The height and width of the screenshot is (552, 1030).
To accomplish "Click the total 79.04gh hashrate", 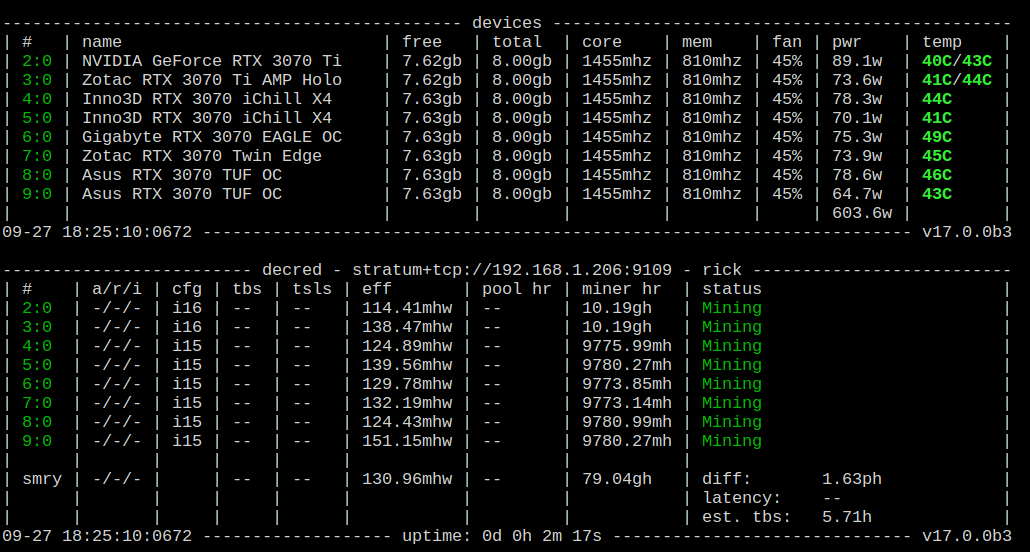I will tap(617, 480).
